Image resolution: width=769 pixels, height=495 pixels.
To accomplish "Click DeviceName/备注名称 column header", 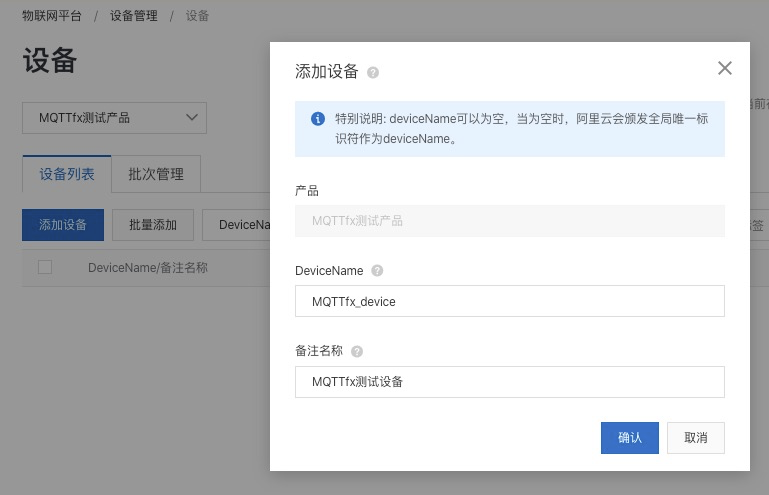I will click(x=148, y=267).
